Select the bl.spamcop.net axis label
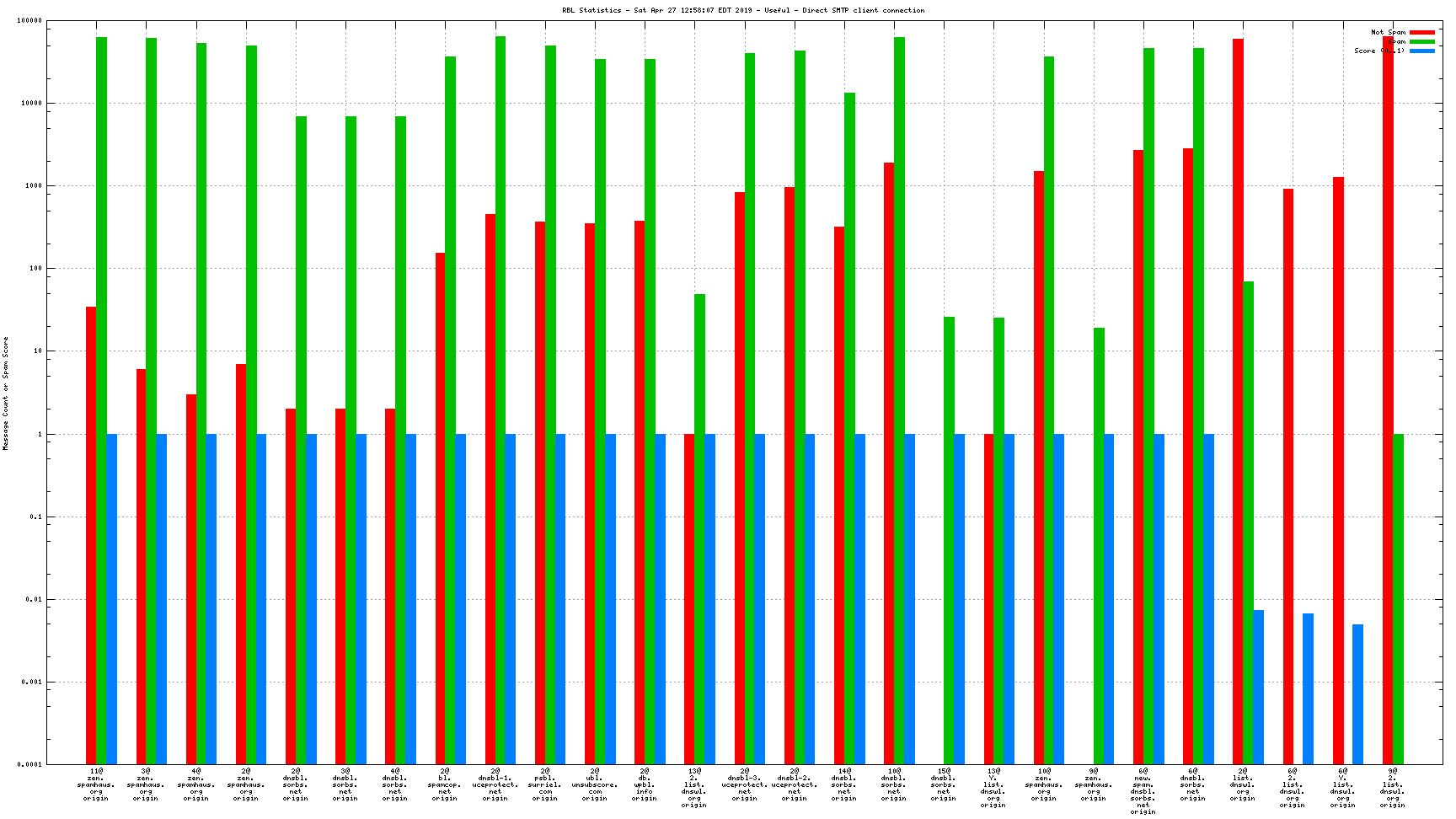Screen dimensions: 1456x819 pyautogui.click(x=445, y=784)
